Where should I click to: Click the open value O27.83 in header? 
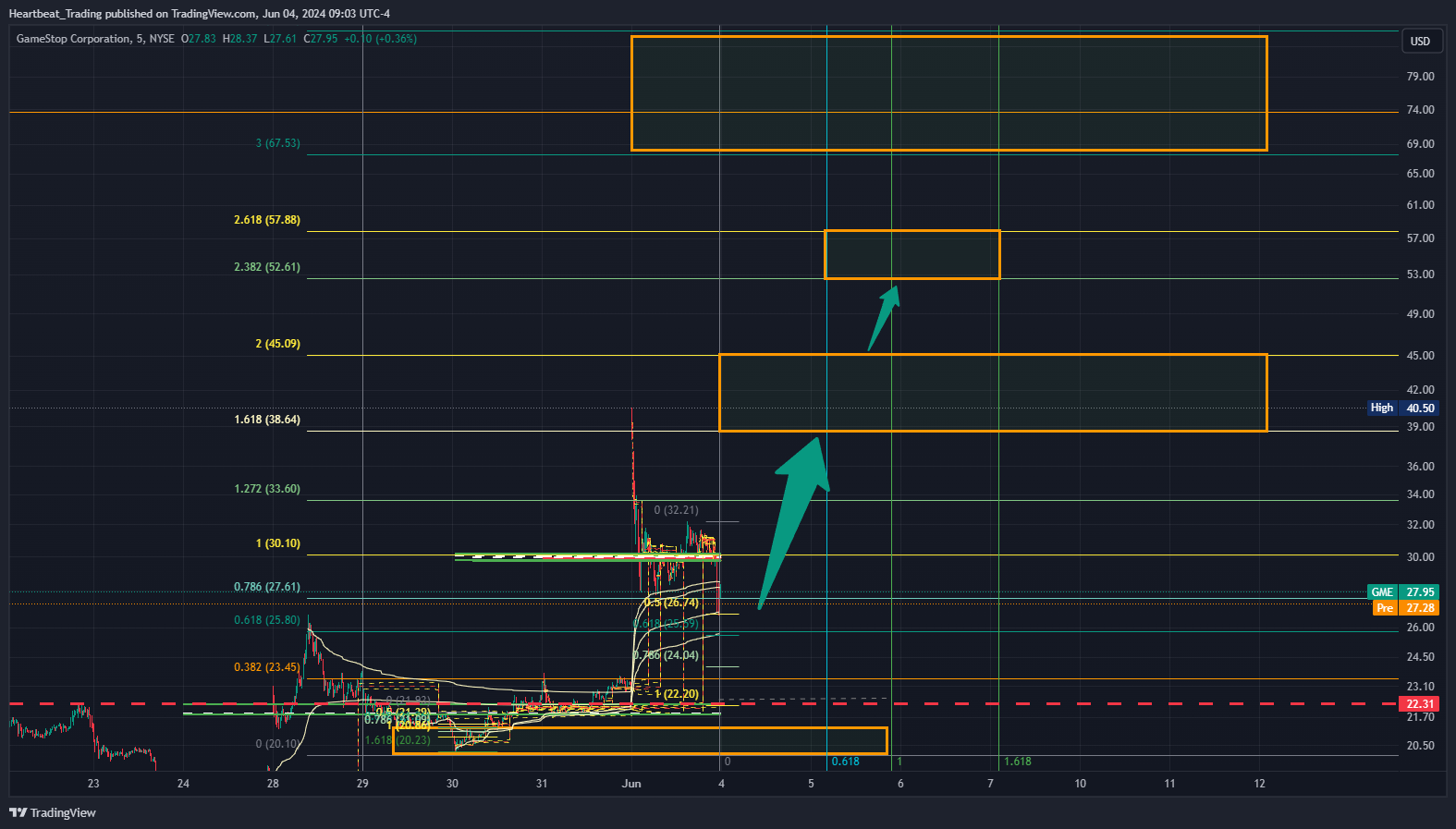(x=199, y=39)
